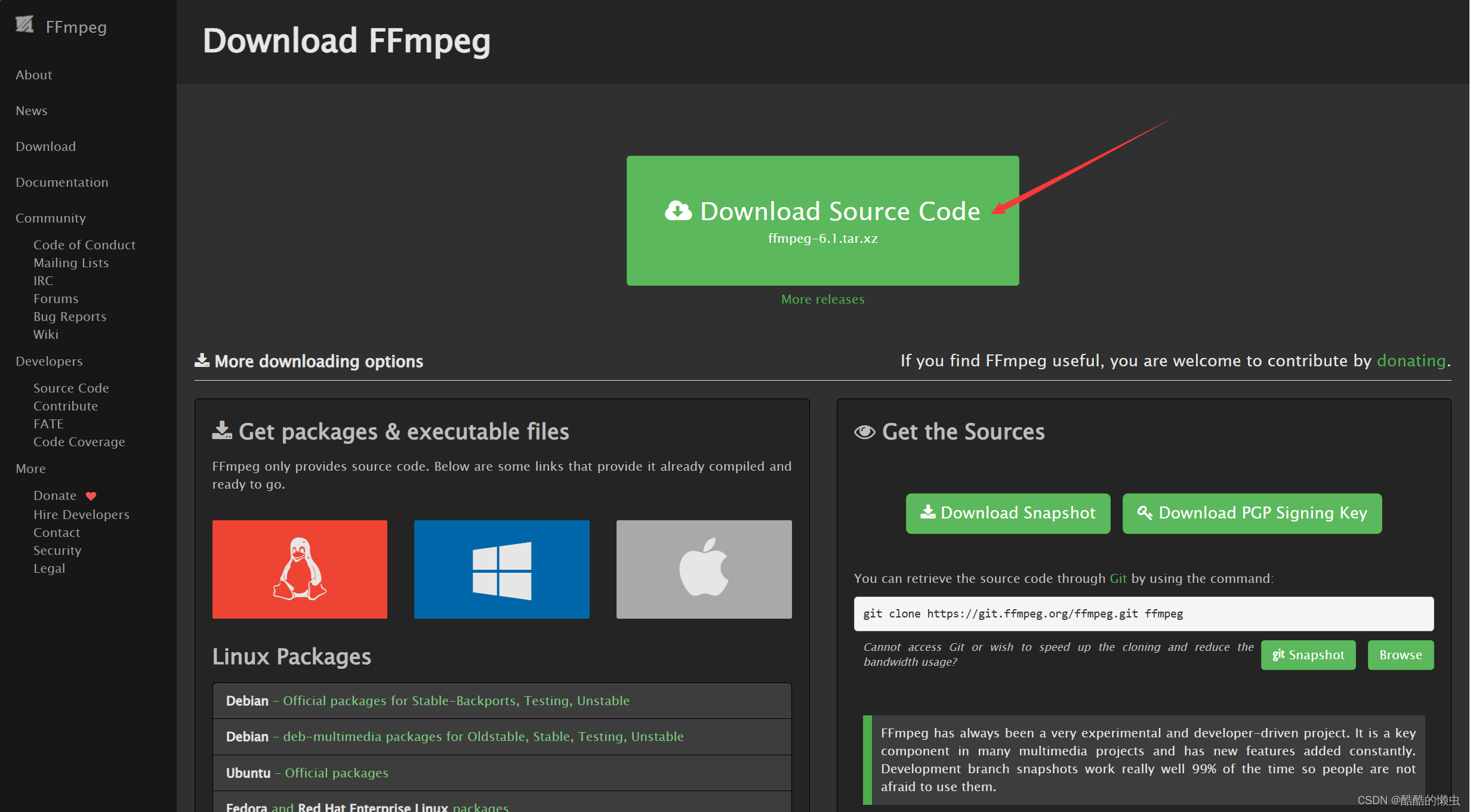Click the About menu item in sidebar

[35, 75]
